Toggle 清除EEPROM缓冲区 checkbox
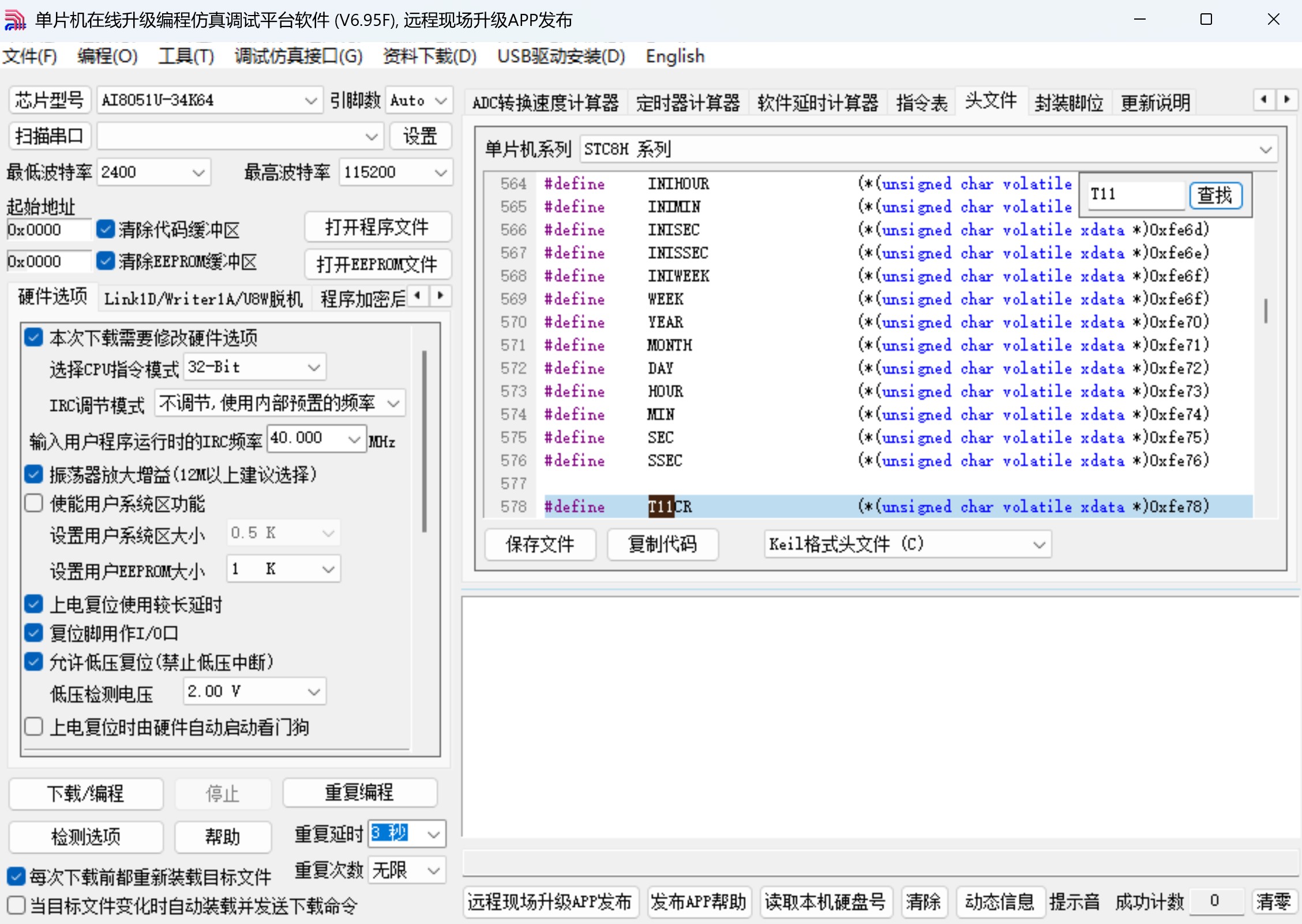Viewport: 1302px width, 924px height. pyautogui.click(x=106, y=261)
